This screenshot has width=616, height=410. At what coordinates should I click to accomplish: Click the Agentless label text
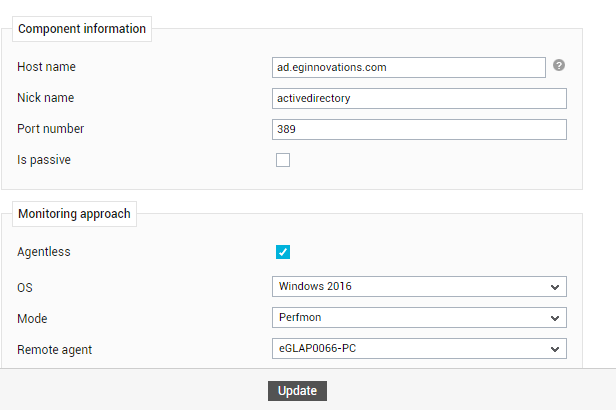pyautogui.click(x=44, y=252)
